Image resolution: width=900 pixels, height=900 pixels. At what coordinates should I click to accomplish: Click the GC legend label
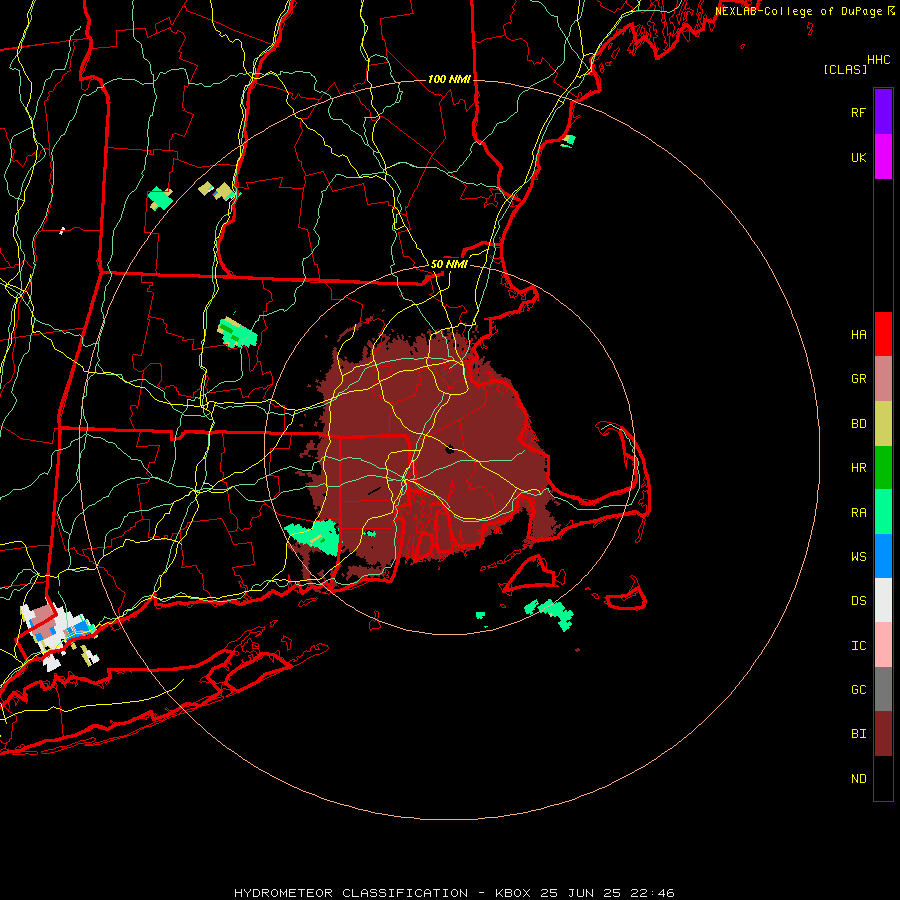coord(858,690)
